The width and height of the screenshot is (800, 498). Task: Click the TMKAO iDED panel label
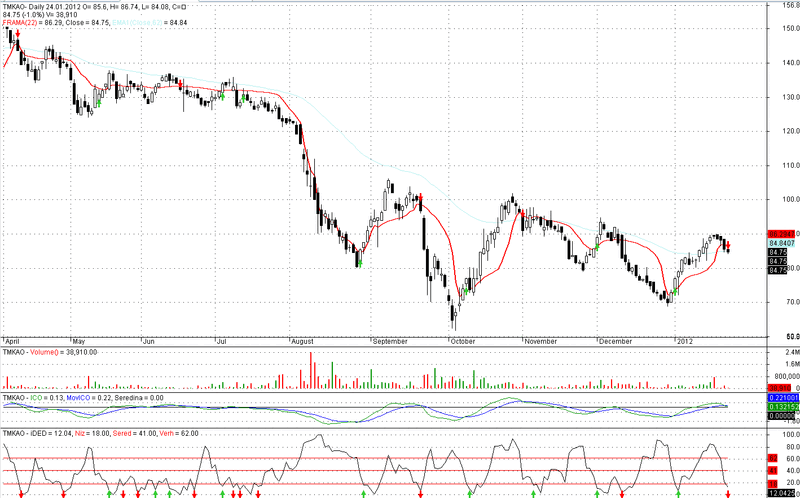tap(24, 433)
